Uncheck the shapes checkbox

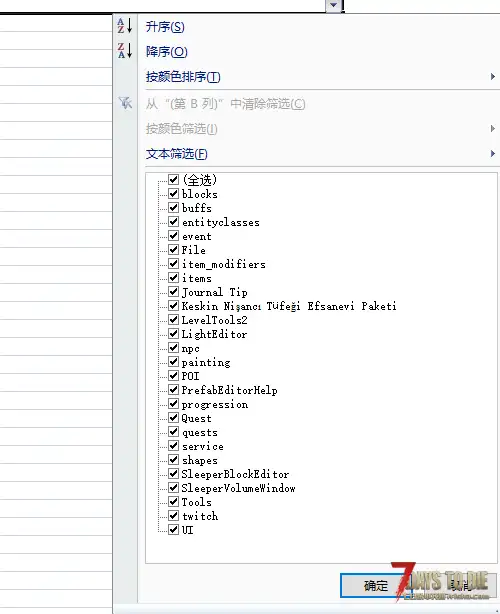coord(173,460)
